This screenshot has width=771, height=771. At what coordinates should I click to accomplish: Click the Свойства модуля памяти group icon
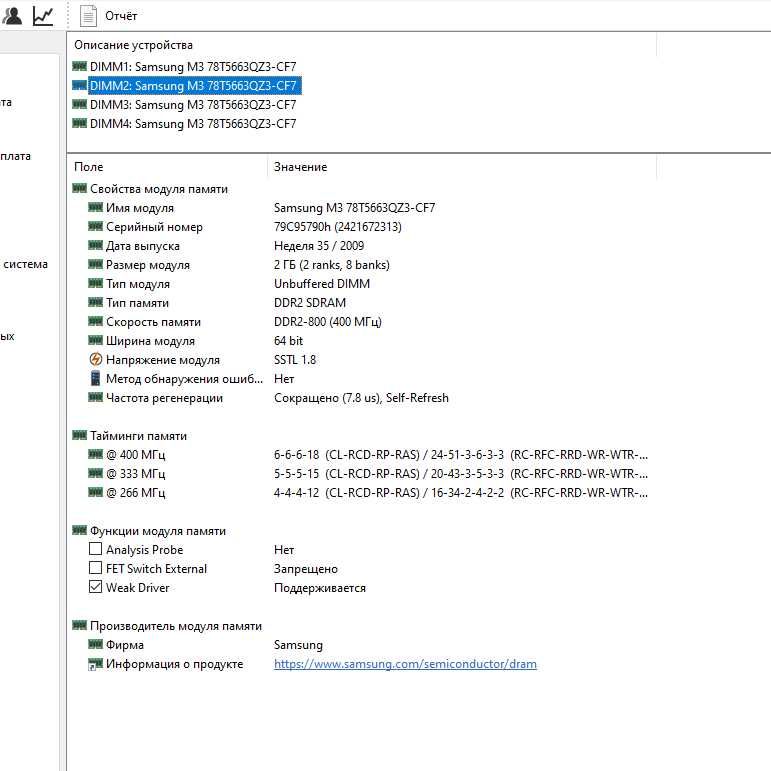[79, 188]
